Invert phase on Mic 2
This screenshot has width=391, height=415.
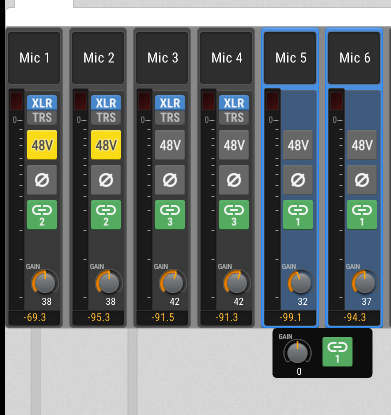coord(106,180)
